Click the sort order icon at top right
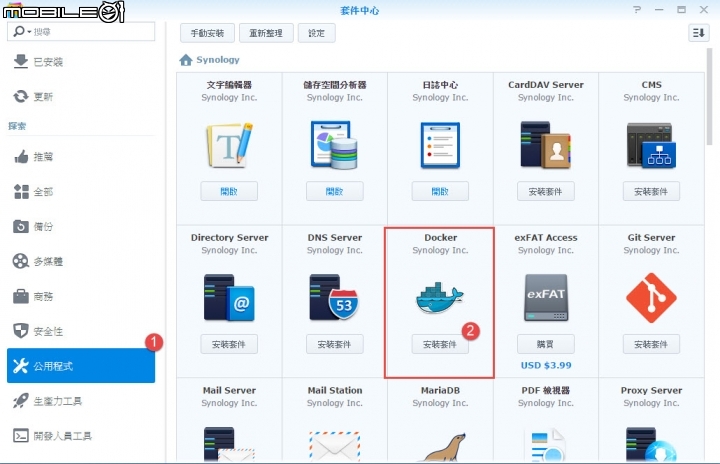 point(698,33)
